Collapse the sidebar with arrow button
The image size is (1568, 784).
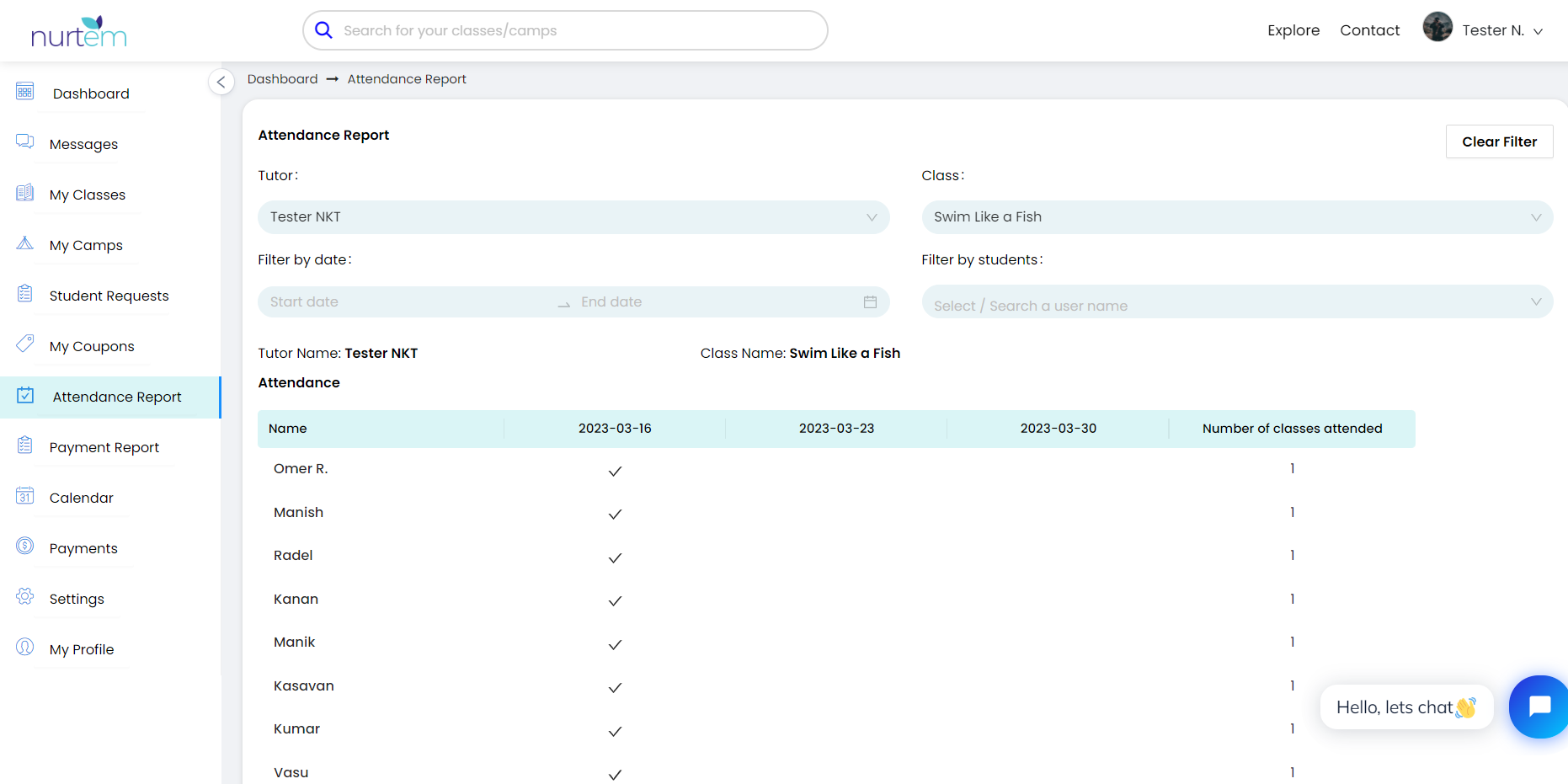tap(221, 82)
